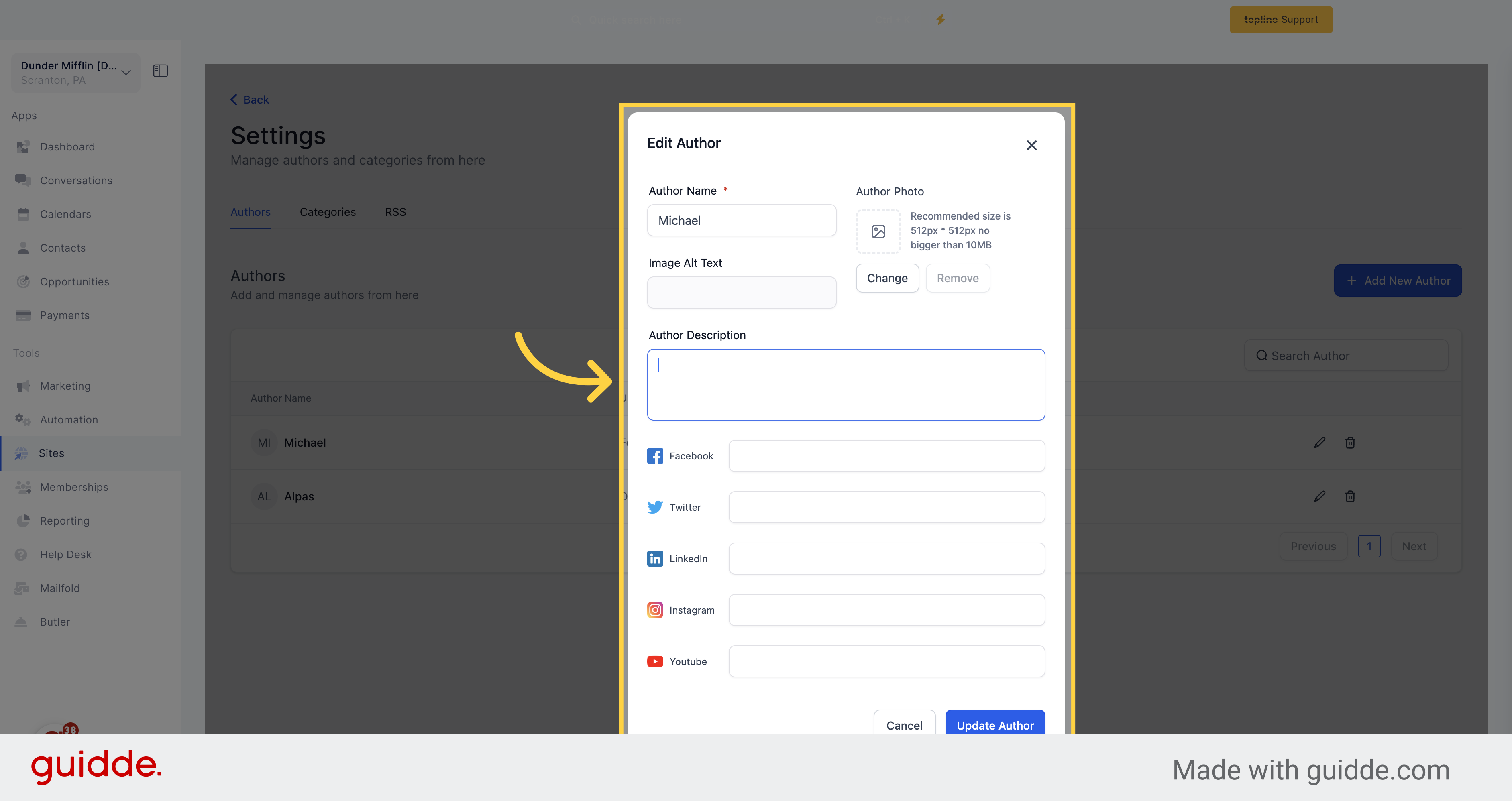This screenshot has width=1512, height=801.
Task: Open Mailfold from the sidebar
Action: pyautogui.click(x=90, y=588)
